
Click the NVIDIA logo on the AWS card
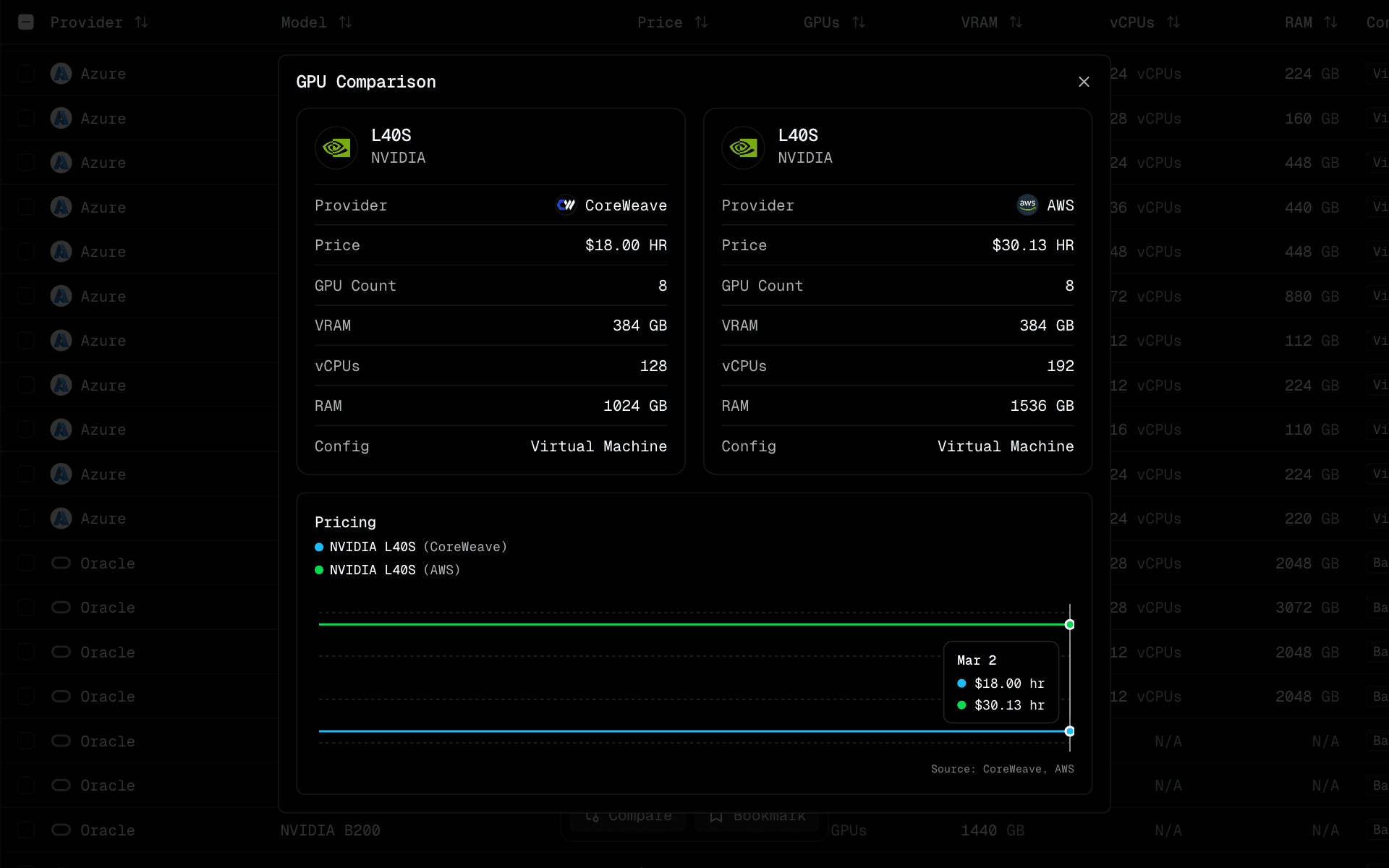tap(743, 148)
